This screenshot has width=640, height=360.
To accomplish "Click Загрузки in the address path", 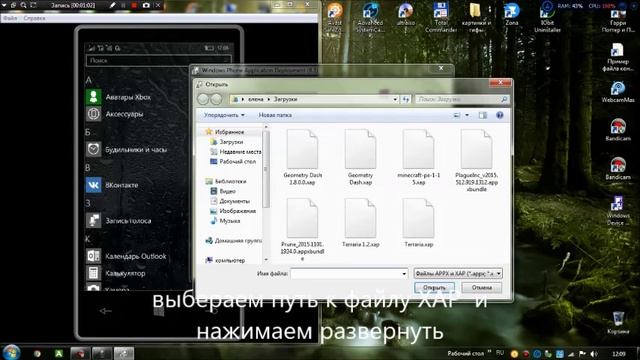I will tap(285, 99).
